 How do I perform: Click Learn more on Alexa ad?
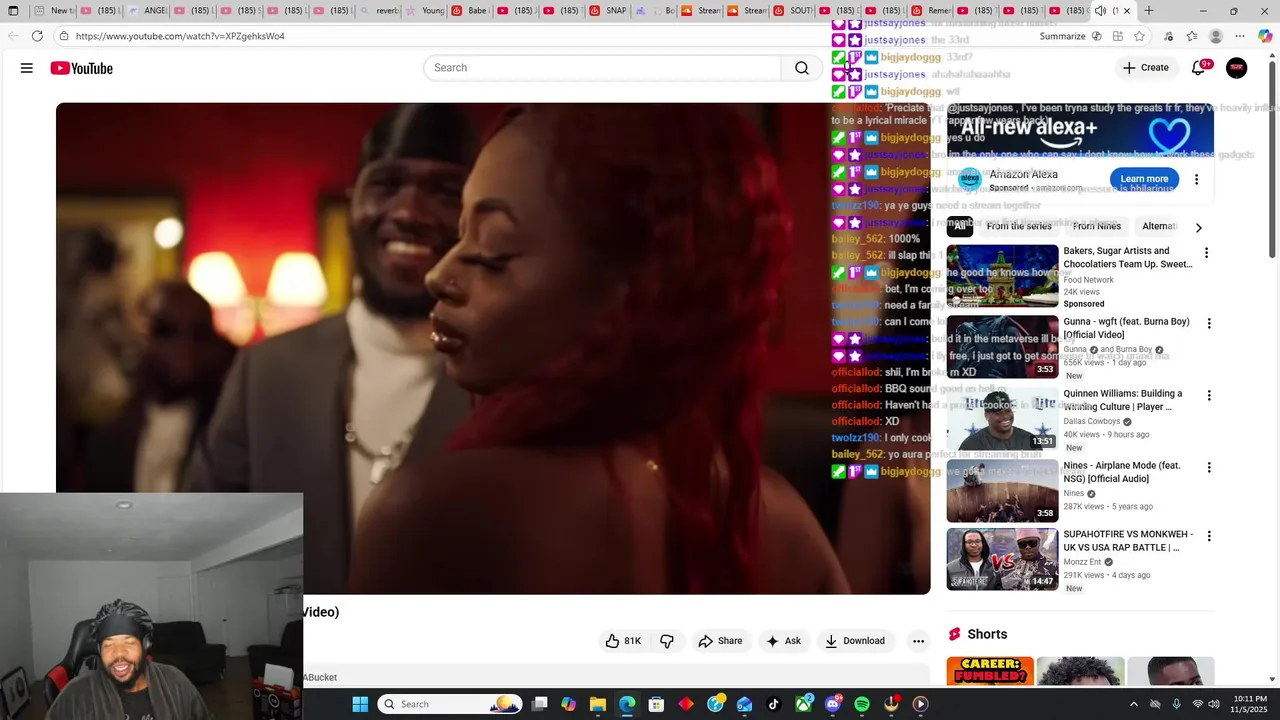click(x=1144, y=179)
